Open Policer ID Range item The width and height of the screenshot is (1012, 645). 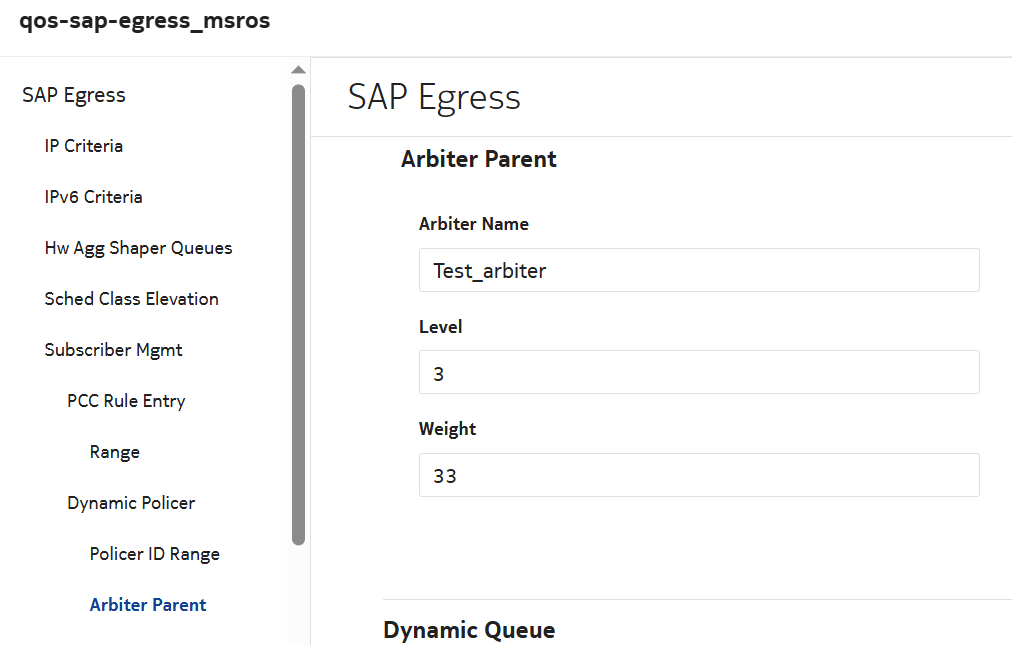pos(154,554)
